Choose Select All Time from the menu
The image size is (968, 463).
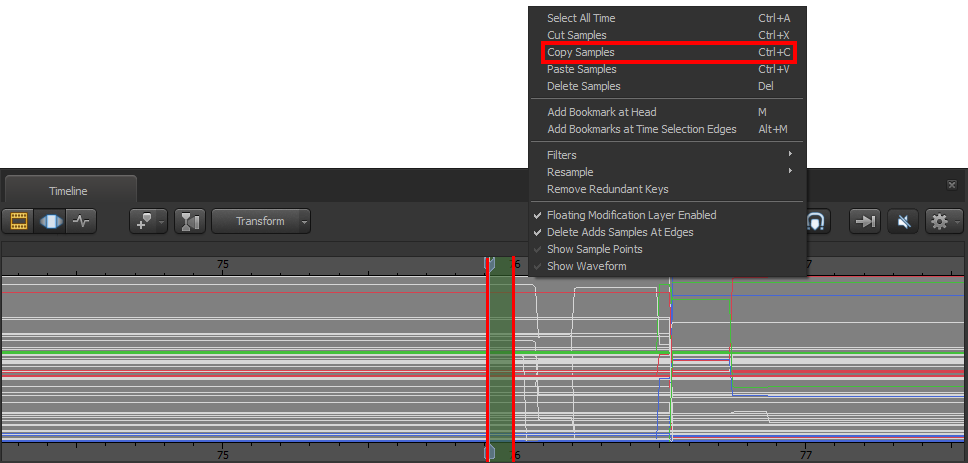[668, 19]
